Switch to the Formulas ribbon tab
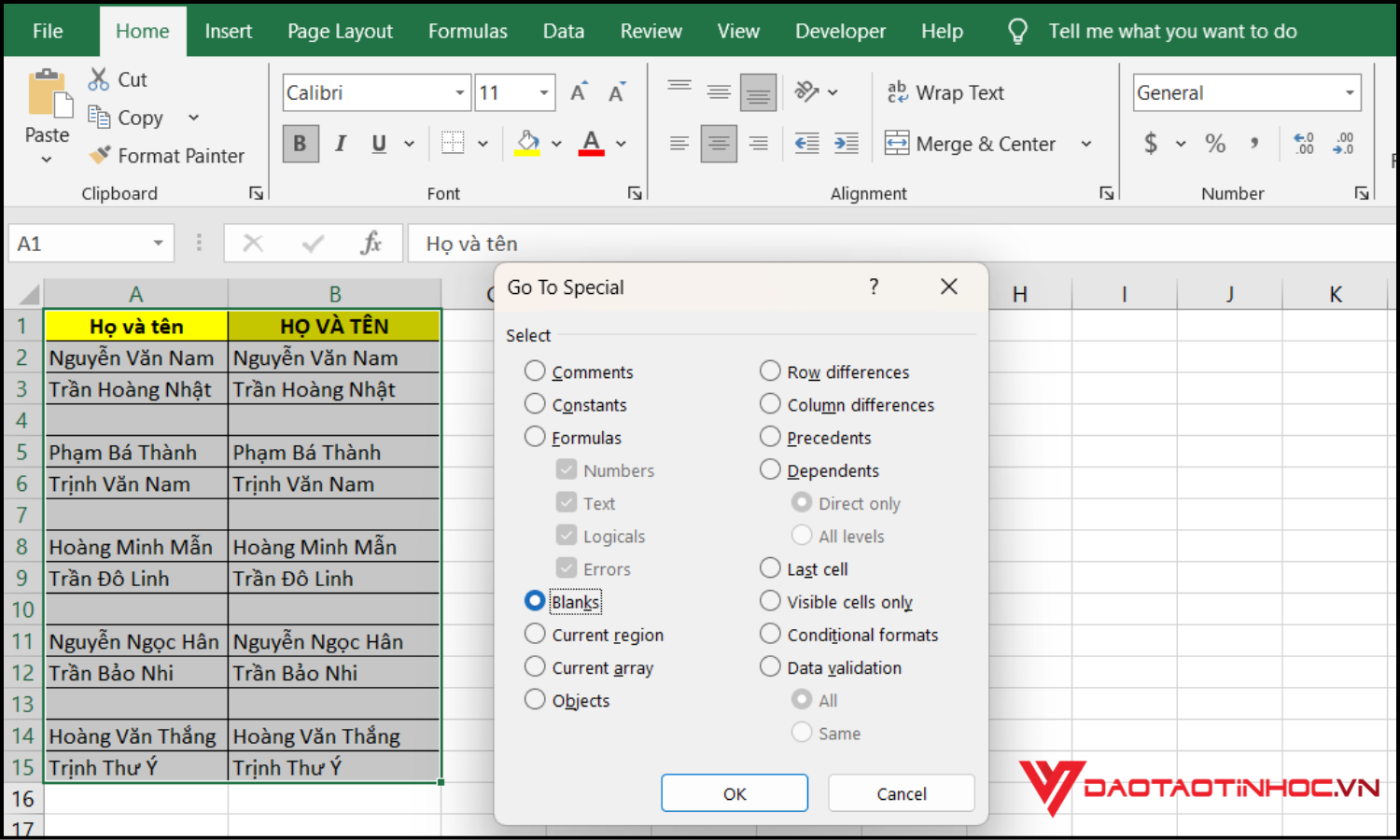 [x=468, y=32]
